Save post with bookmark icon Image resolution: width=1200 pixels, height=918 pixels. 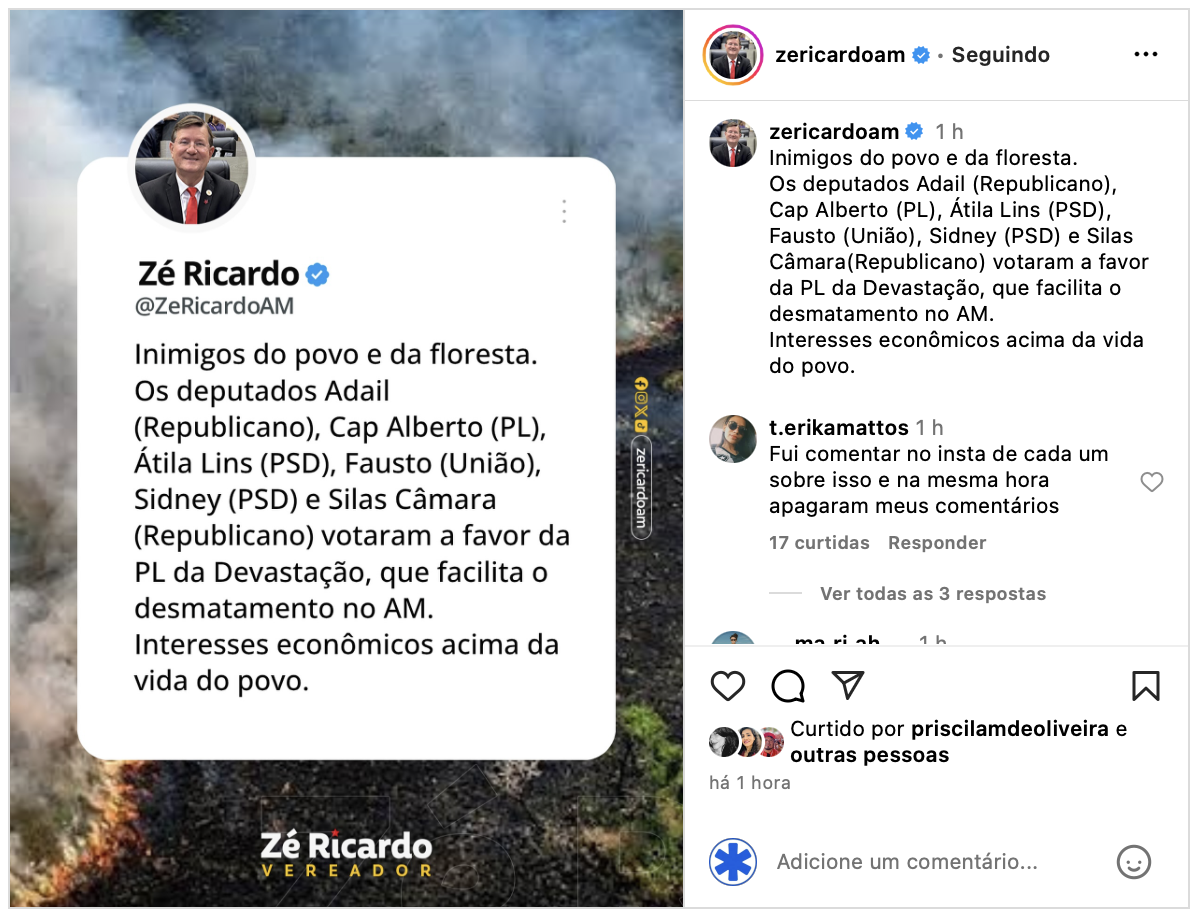click(x=1146, y=685)
